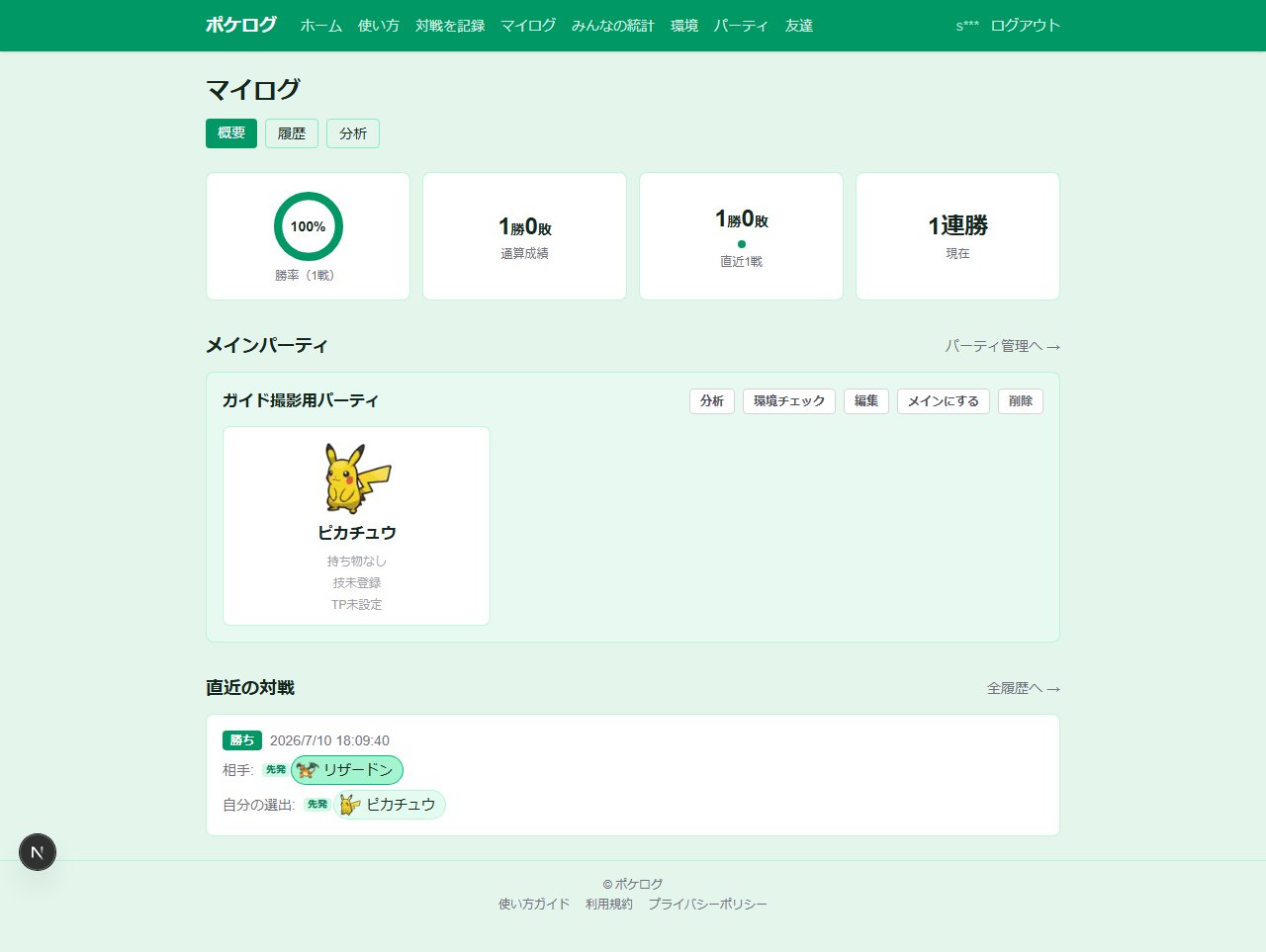1266x952 pixels.
Task: Click the 通算成績 1勝0敗 card
Action: click(524, 236)
